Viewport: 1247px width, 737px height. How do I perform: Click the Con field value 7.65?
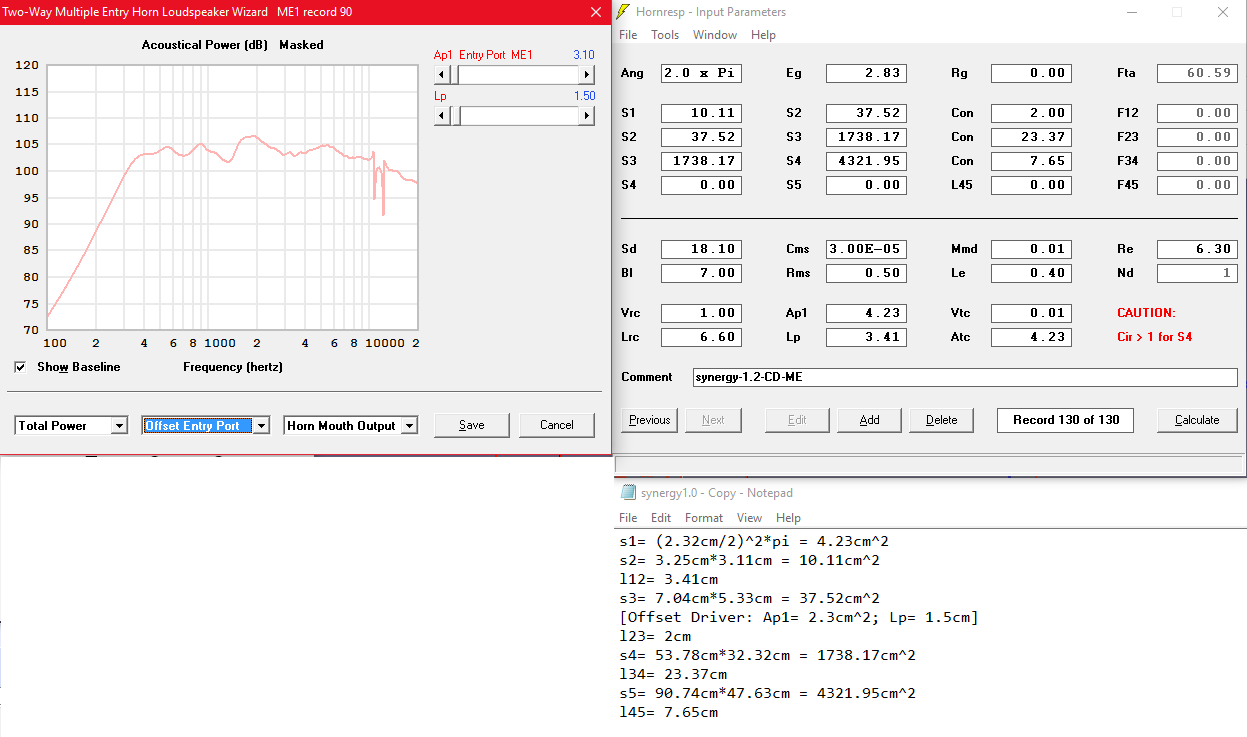pos(1031,161)
